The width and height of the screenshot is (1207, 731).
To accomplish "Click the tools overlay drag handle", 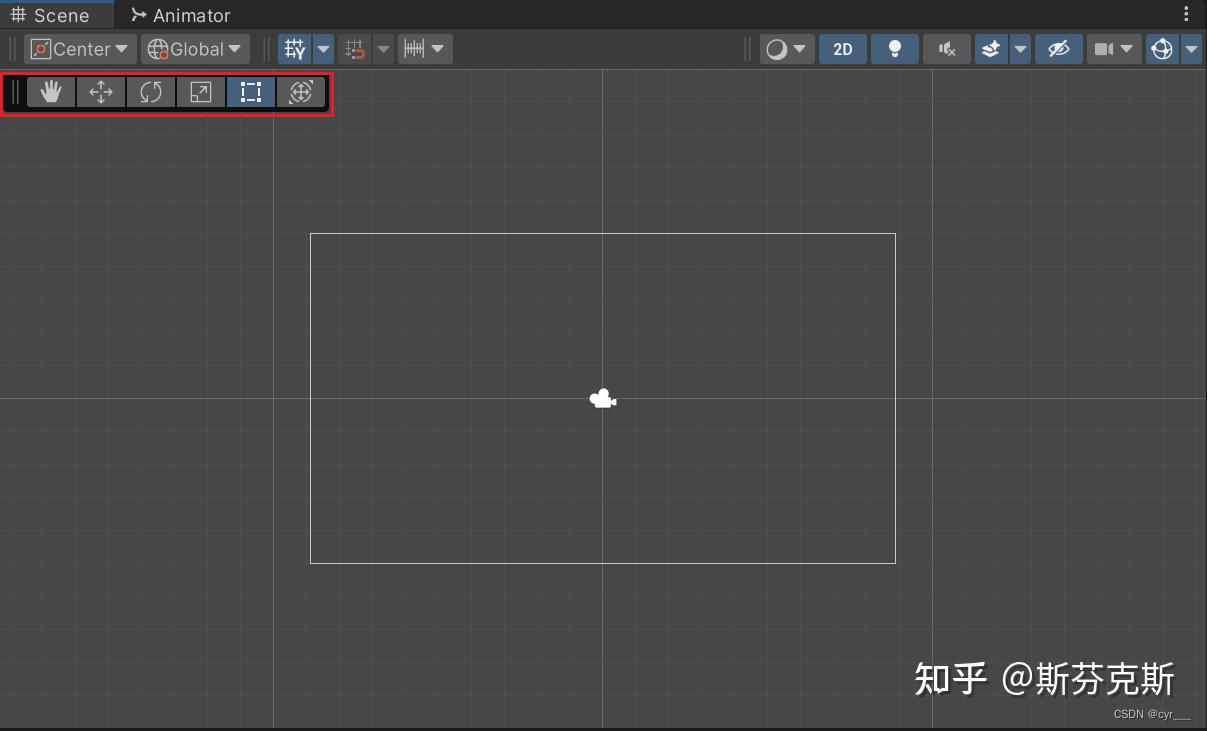I will coord(15,93).
